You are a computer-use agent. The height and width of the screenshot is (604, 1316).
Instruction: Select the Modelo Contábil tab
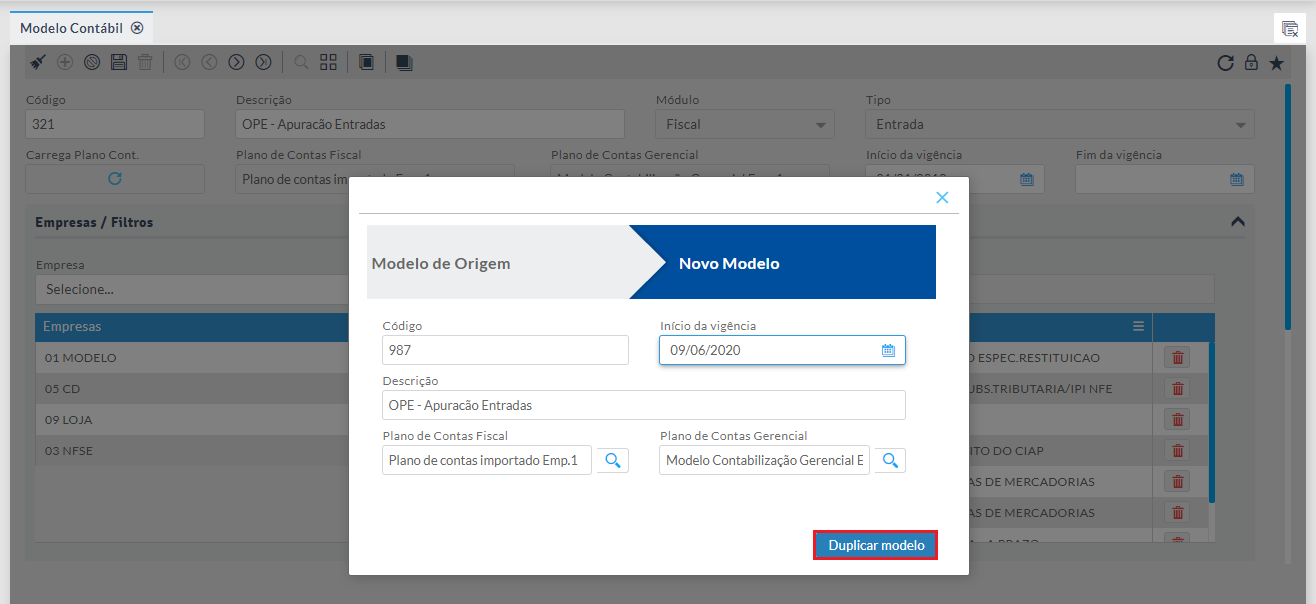click(x=71, y=28)
